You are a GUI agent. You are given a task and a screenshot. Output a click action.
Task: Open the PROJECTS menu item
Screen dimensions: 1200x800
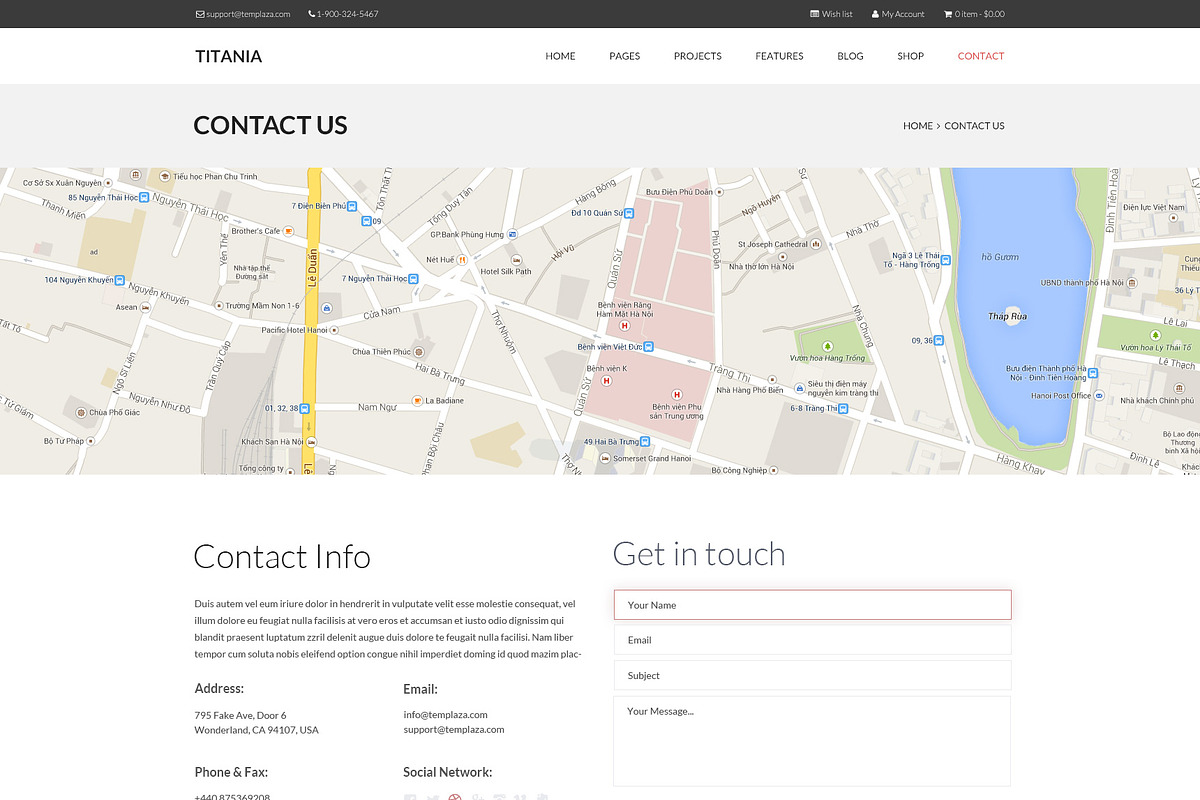click(697, 56)
